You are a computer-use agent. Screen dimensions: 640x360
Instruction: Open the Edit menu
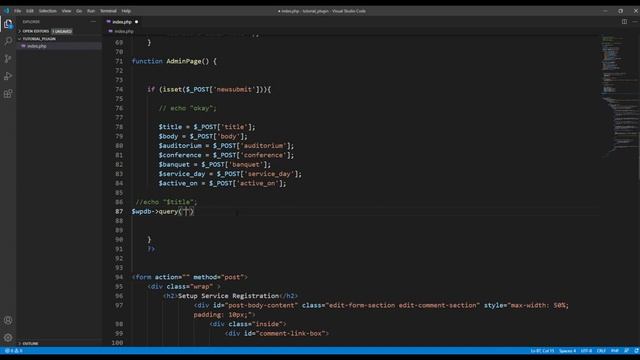[30, 11]
